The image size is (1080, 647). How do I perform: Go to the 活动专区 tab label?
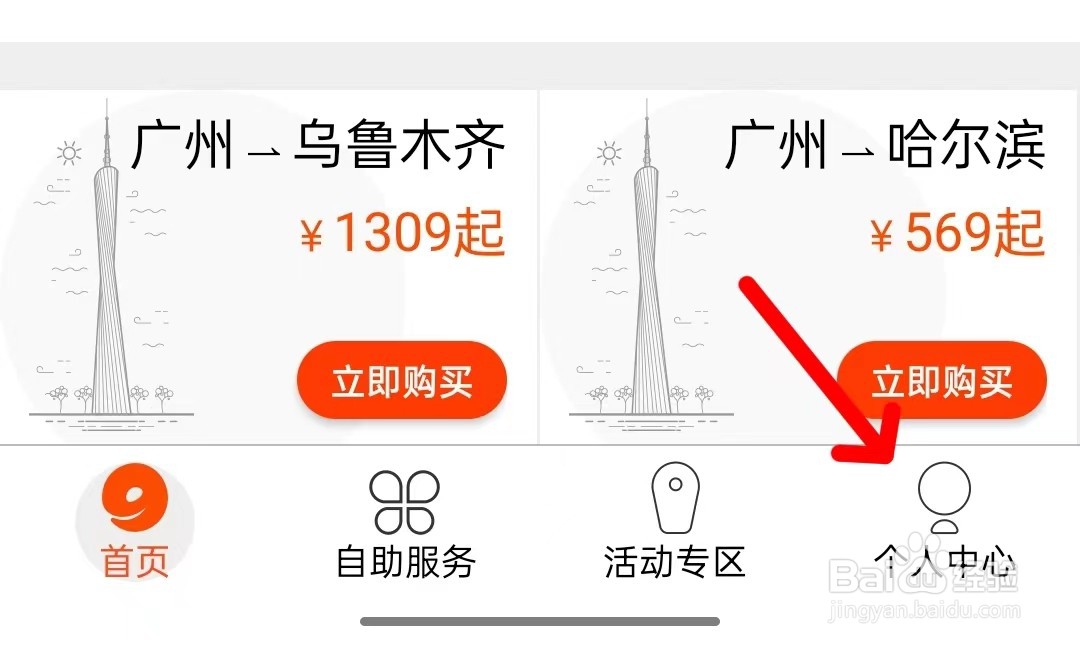pyautogui.click(x=675, y=561)
